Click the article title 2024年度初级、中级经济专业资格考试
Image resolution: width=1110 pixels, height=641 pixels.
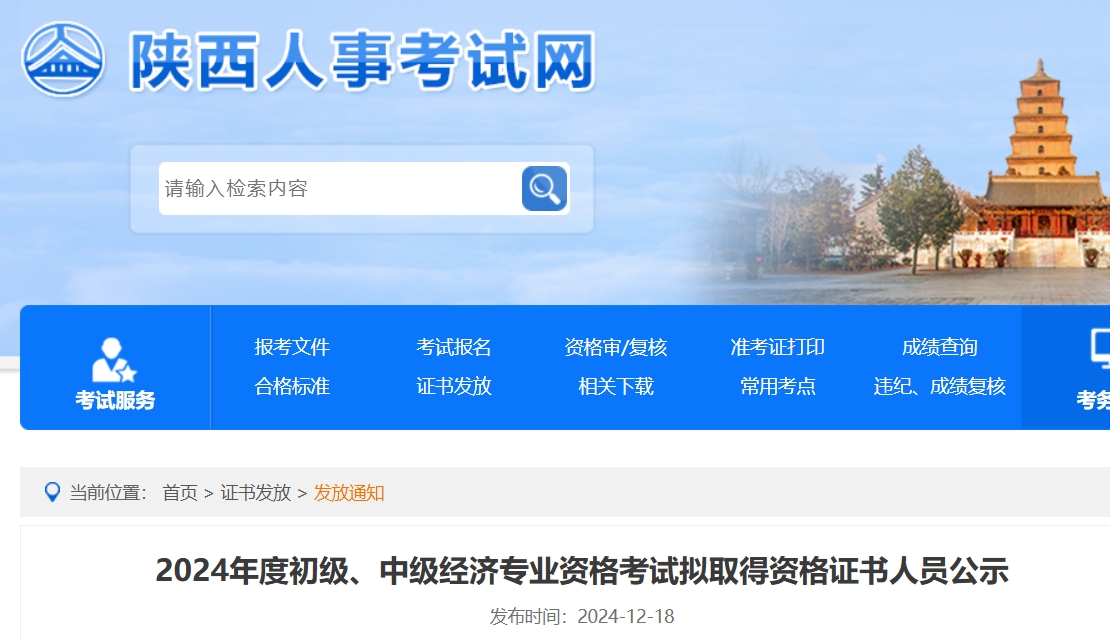point(582,571)
